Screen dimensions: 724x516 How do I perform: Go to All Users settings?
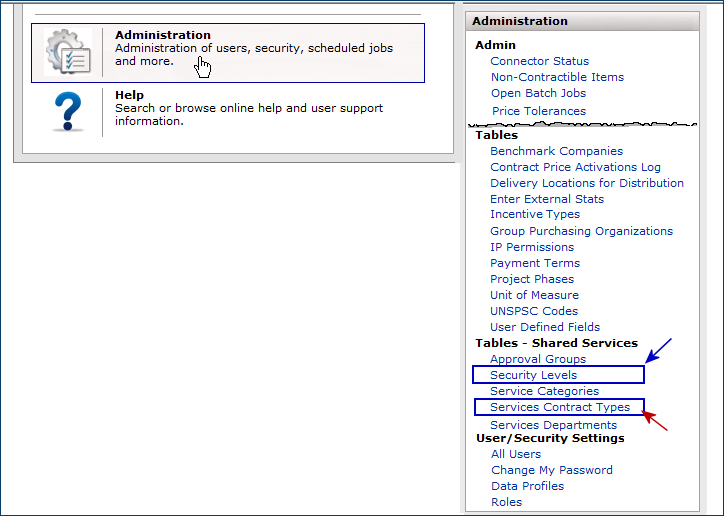point(515,454)
